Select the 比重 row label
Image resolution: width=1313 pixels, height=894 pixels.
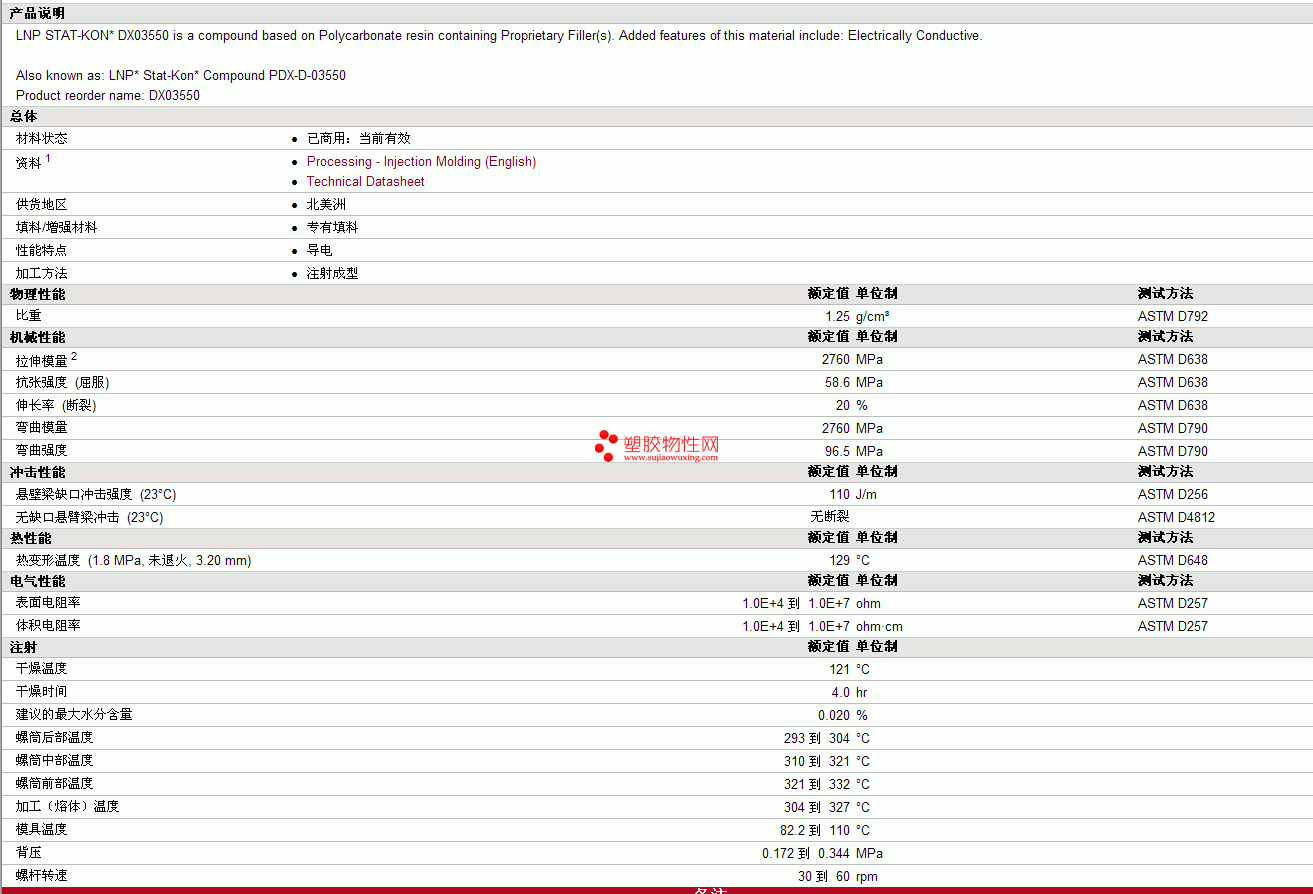(29, 316)
